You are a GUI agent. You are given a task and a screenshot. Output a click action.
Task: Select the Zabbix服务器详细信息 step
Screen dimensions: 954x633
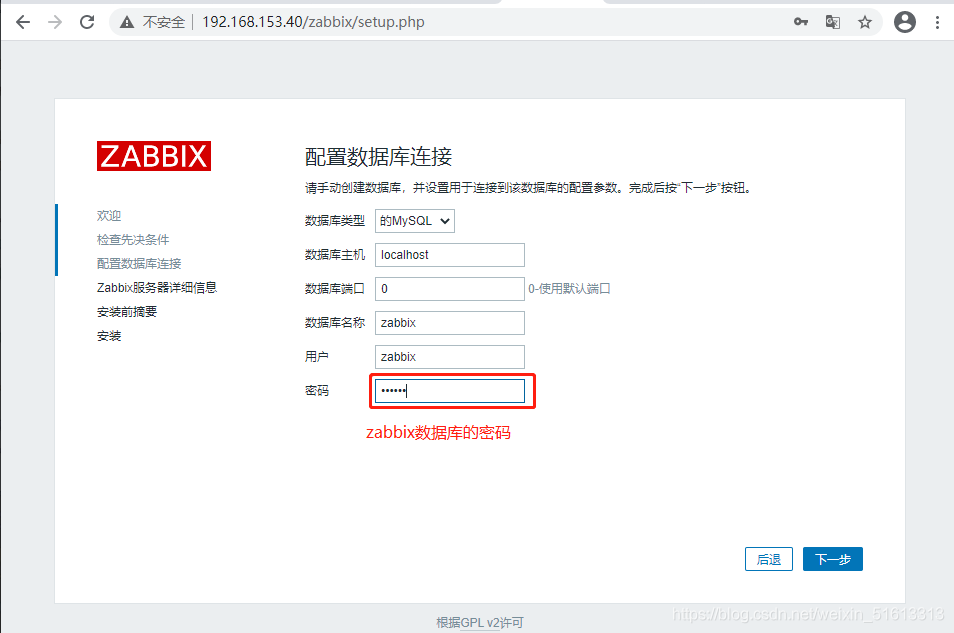tap(157, 288)
